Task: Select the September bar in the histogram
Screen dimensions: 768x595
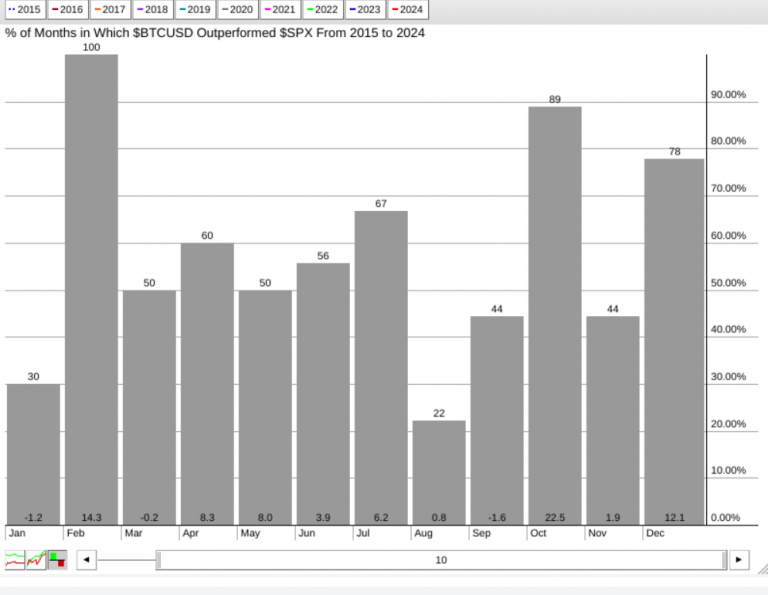Action: tap(497, 420)
